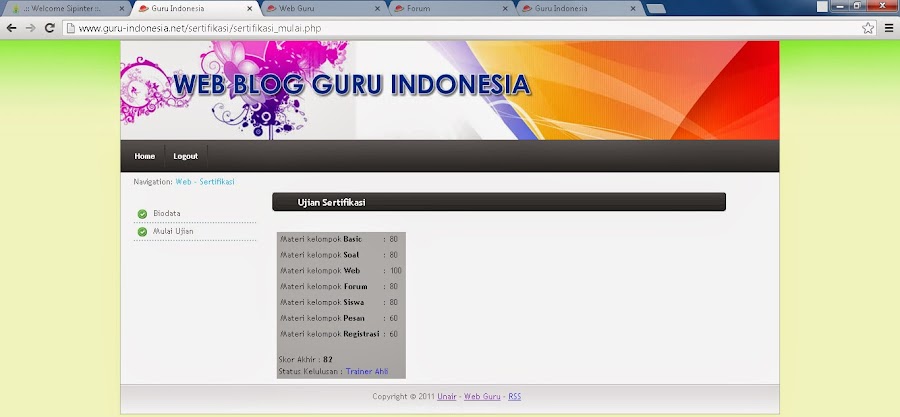Bookmark page with the star icon

(x=868, y=28)
